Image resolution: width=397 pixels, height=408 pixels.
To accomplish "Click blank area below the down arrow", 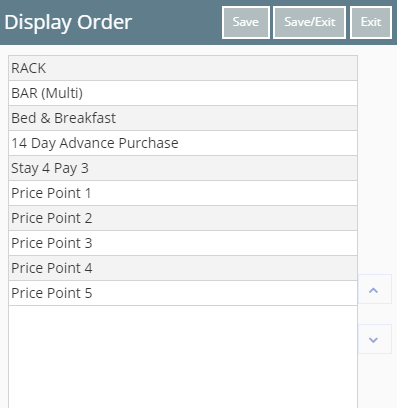I will click(x=377, y=381).
